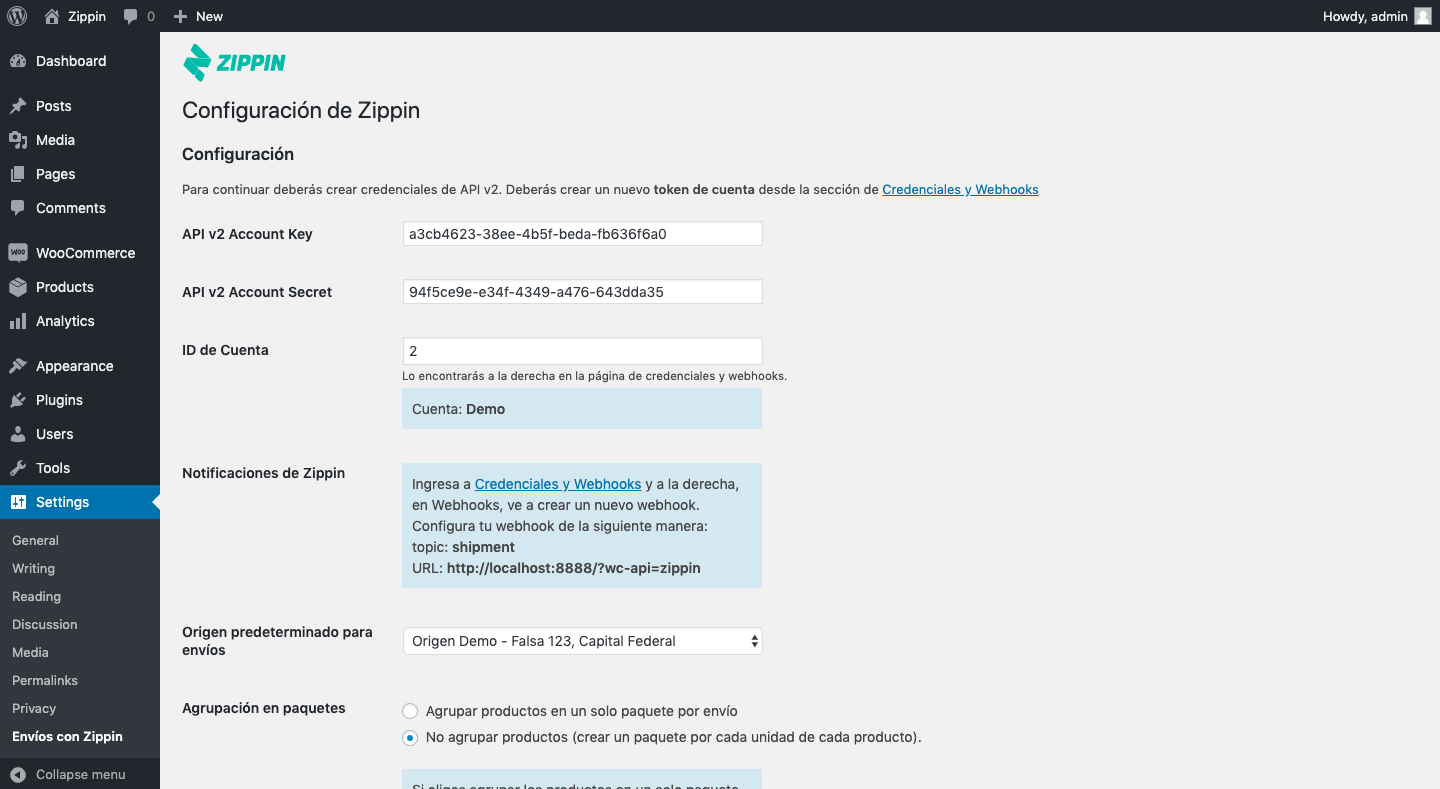
Task: Go to Posts menu label
Action: pos(54,106)
